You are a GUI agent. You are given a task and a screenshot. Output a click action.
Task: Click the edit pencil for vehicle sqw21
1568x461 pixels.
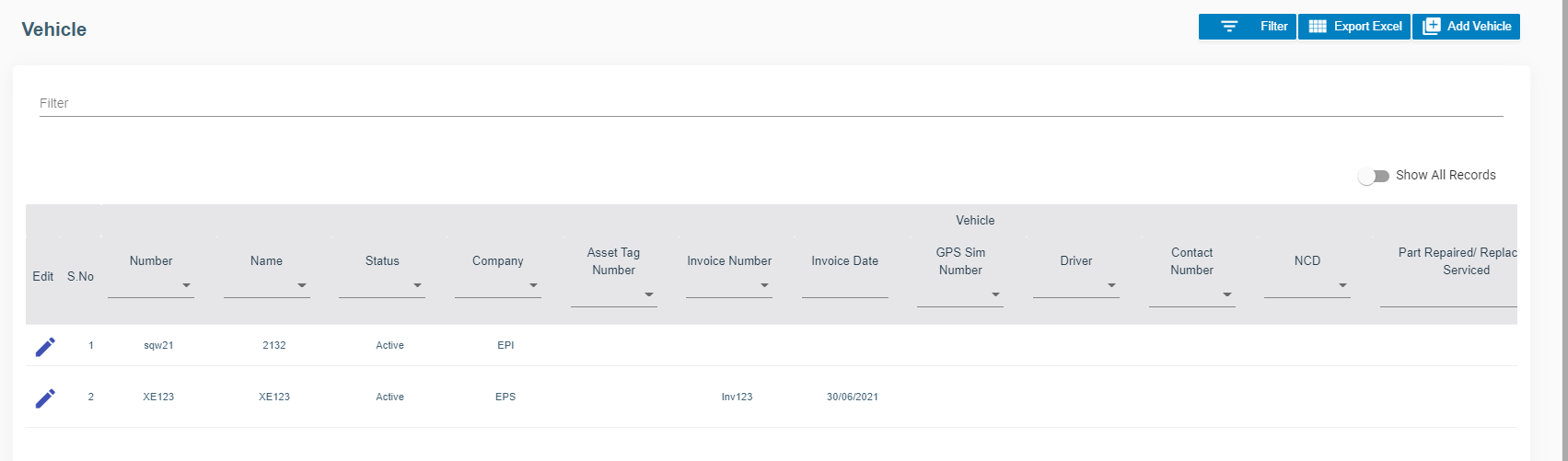click(x=45, y=347)
